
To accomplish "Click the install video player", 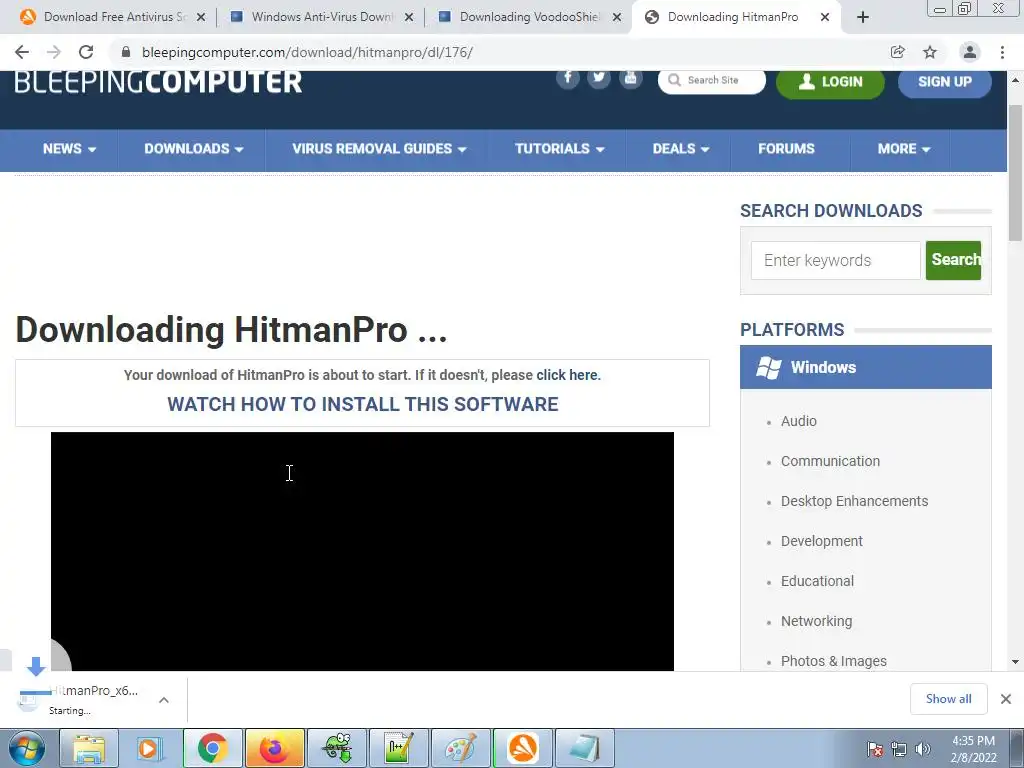I will [x=362, y=551].
